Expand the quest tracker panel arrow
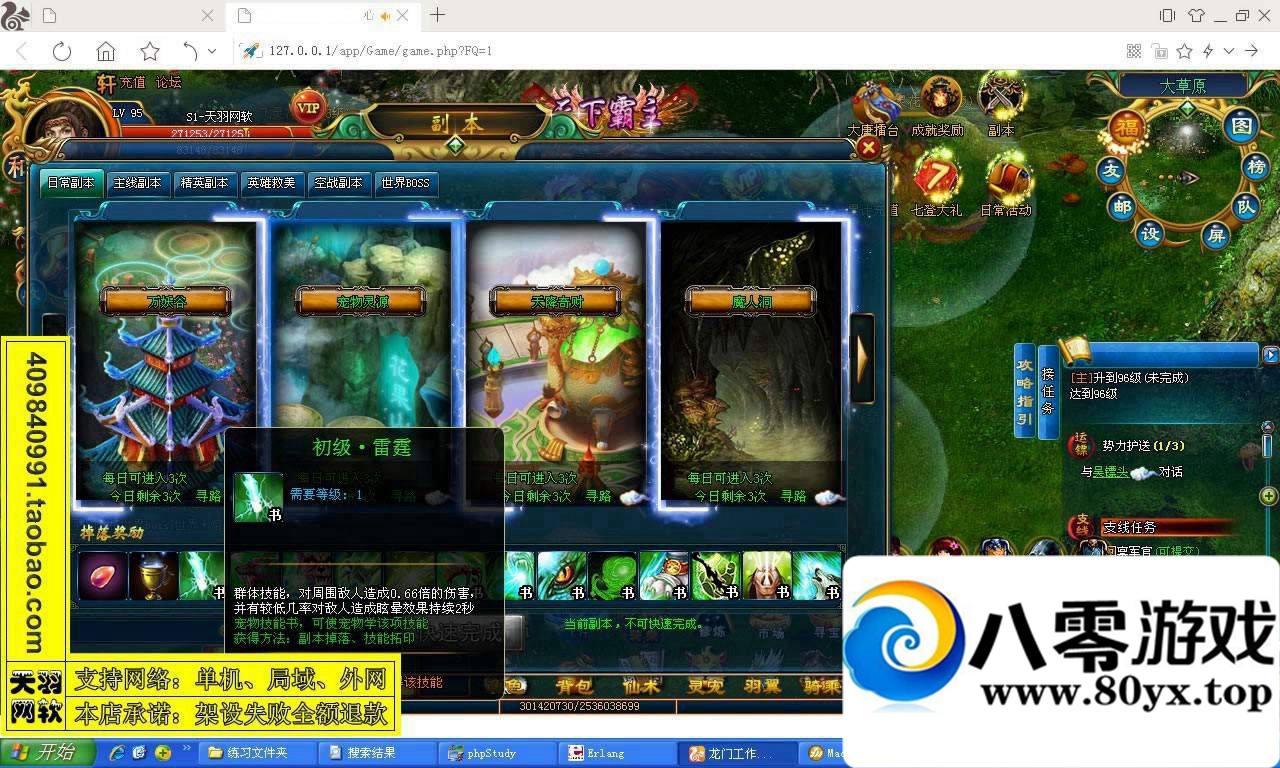The width and height of the screenshot is (1280, 768). [x=1270, y=355]
